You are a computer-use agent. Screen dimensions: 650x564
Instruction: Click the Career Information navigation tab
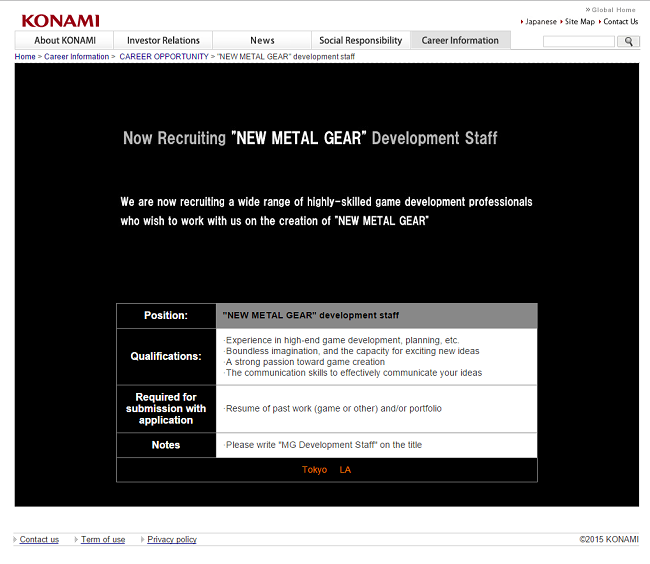(x=460, y=40)
